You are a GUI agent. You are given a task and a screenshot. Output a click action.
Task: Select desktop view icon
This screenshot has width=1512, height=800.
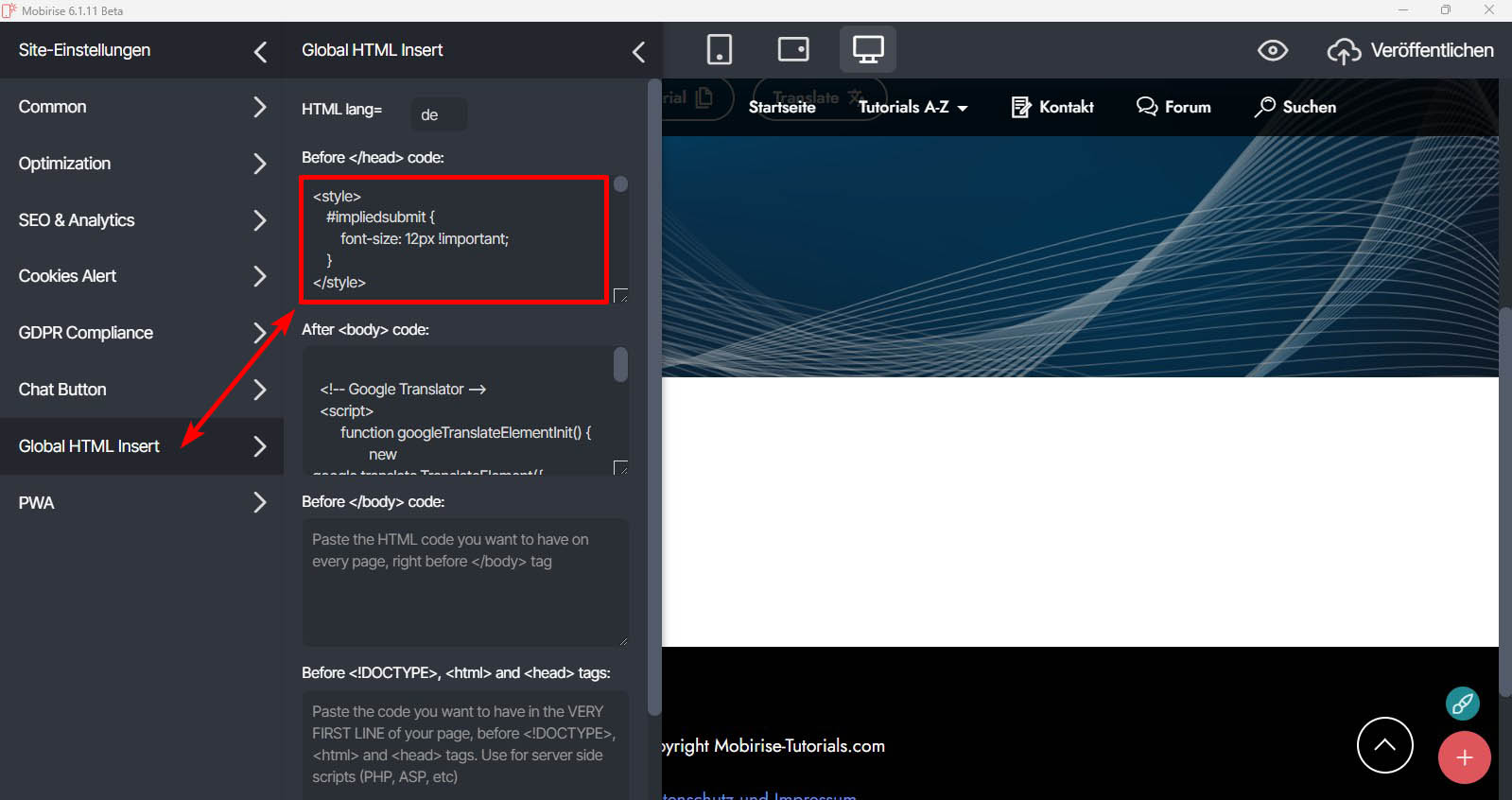click(x=867, y=49)
